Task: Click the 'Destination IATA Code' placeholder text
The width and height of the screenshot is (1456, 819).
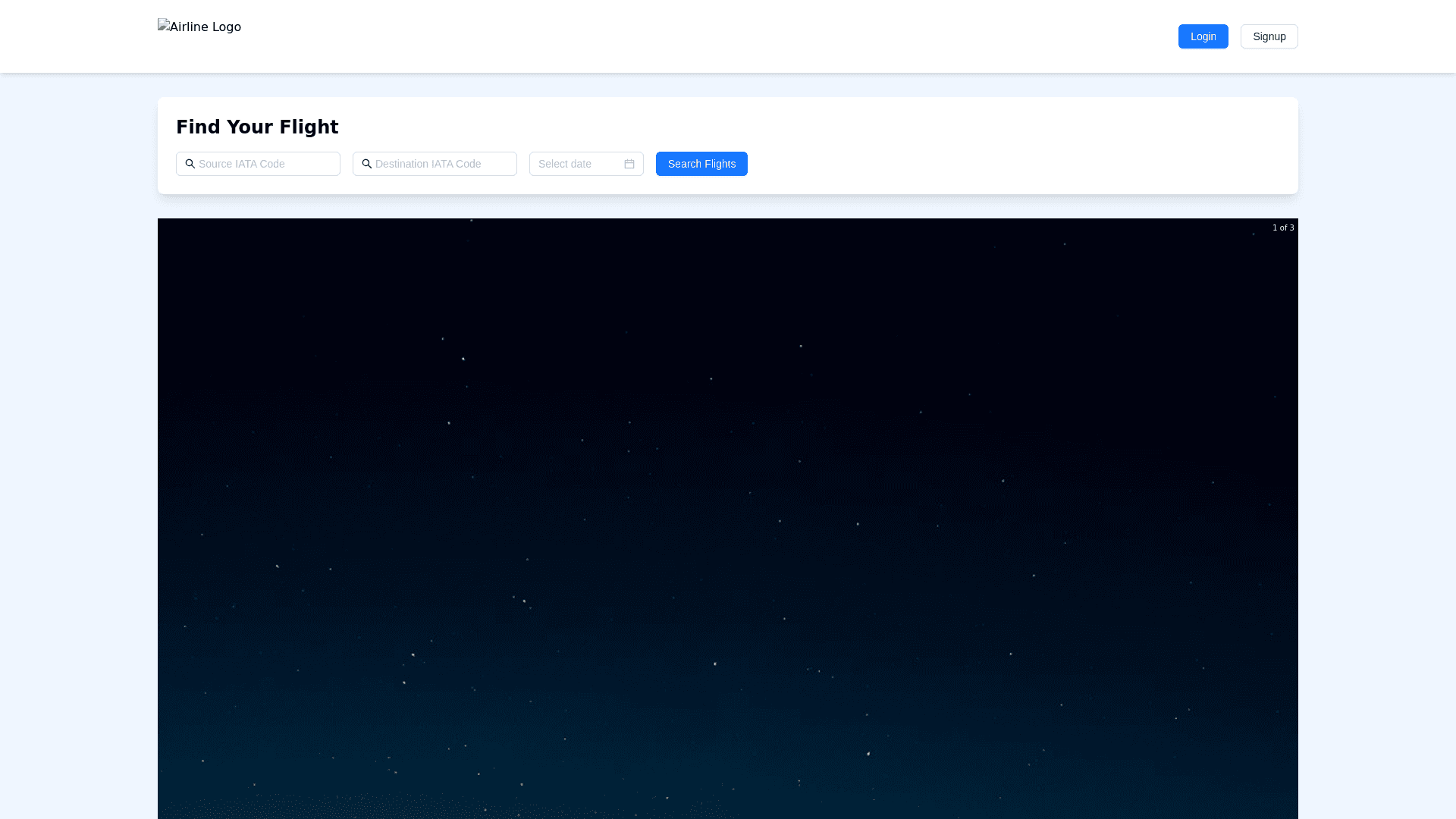Action: [428, 164]
